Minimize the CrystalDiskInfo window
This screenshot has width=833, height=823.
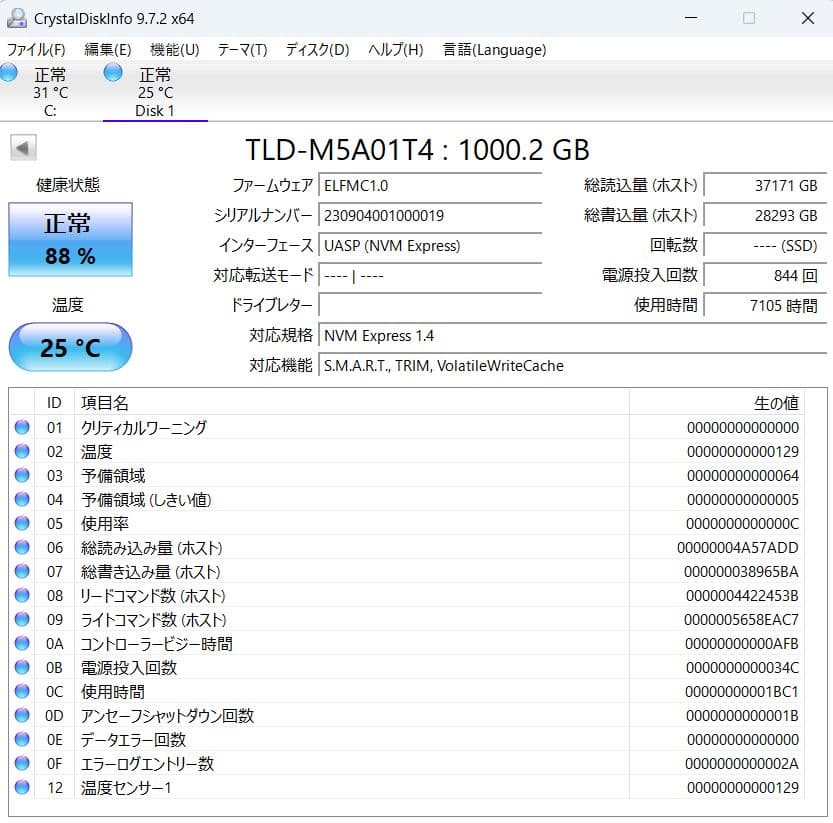pyautogui.click(x=691, y=18)
